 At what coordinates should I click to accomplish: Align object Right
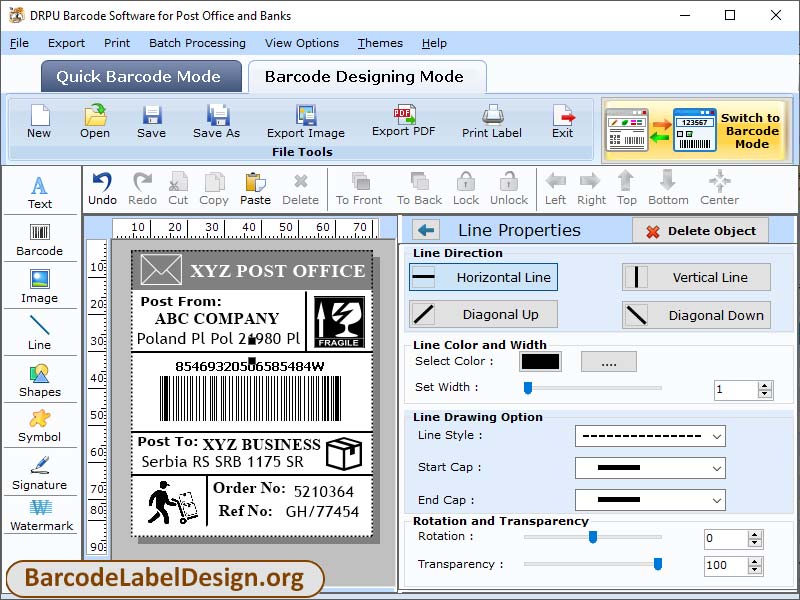pyautogui.click(x=591, y=189)
